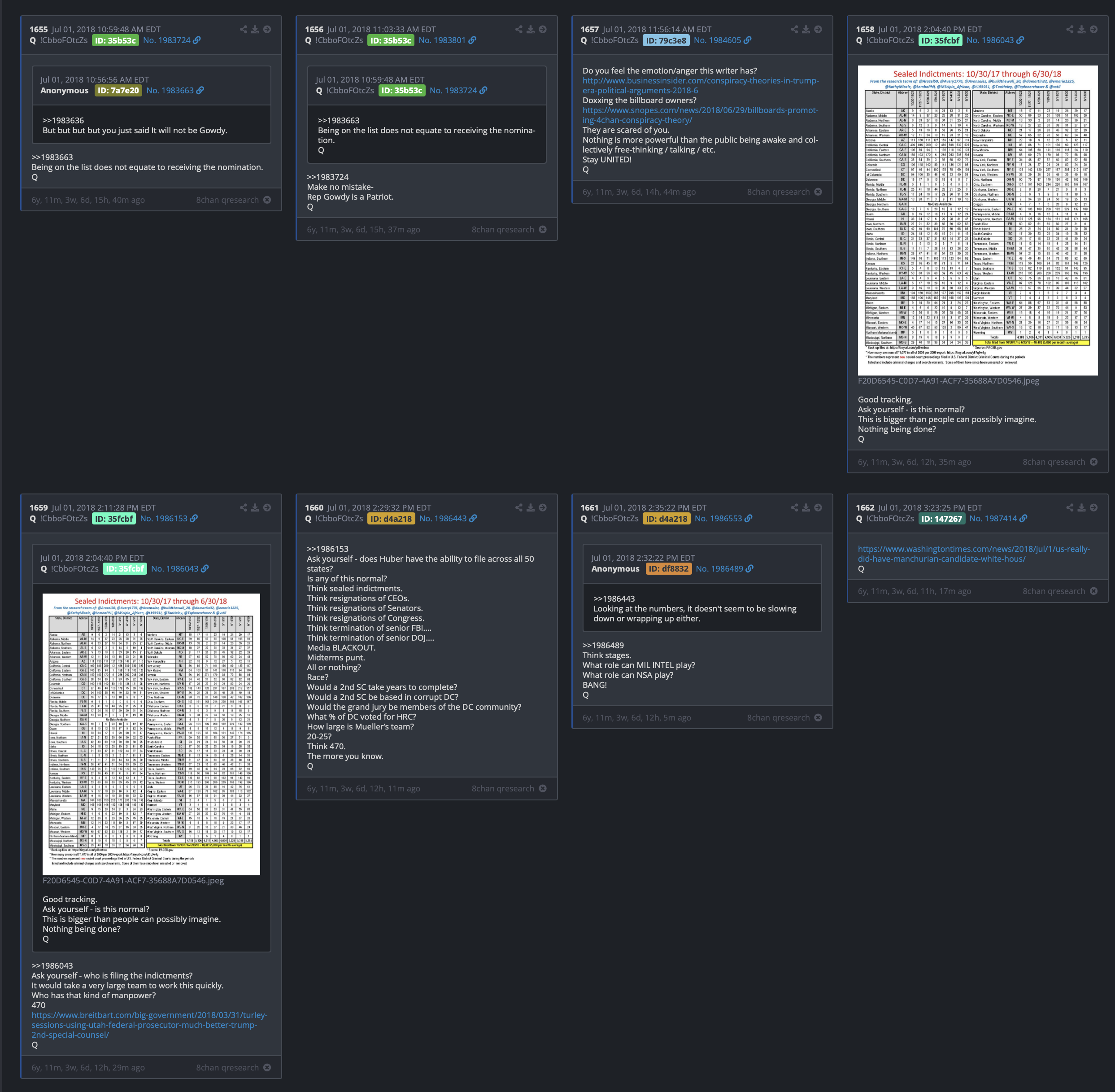Click the 8chan qresearch label on post 1656
Viewport: 1115px width, 1092px height.
(x=503, y=229)
